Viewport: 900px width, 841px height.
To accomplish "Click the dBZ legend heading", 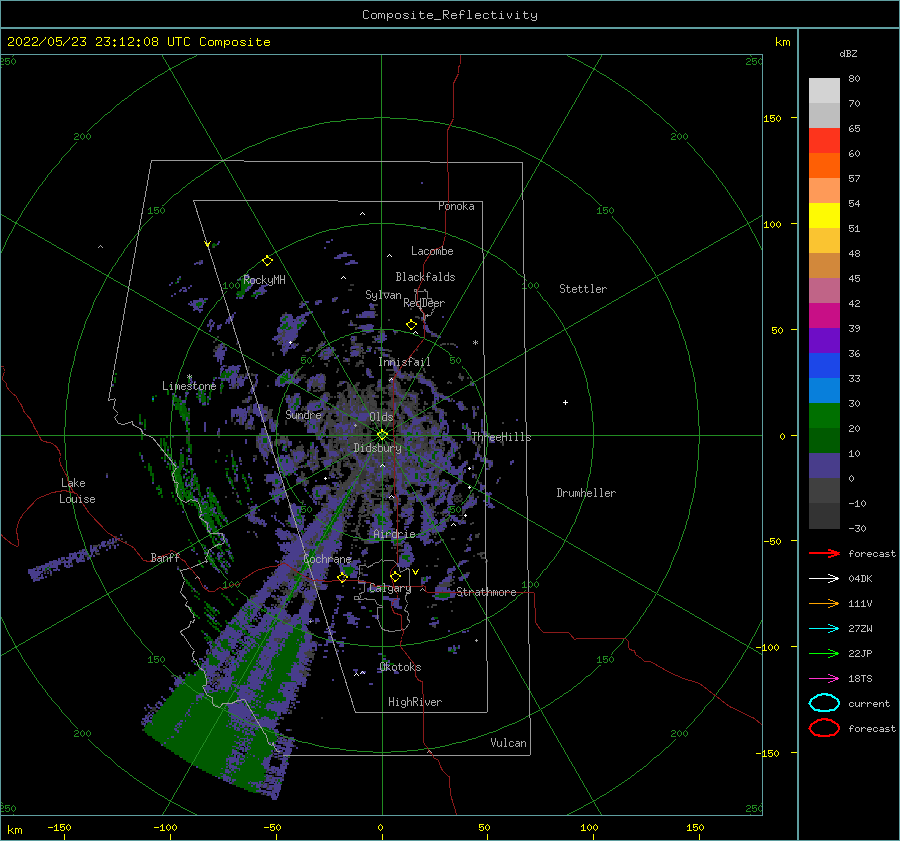I will (x=848, y=53).
